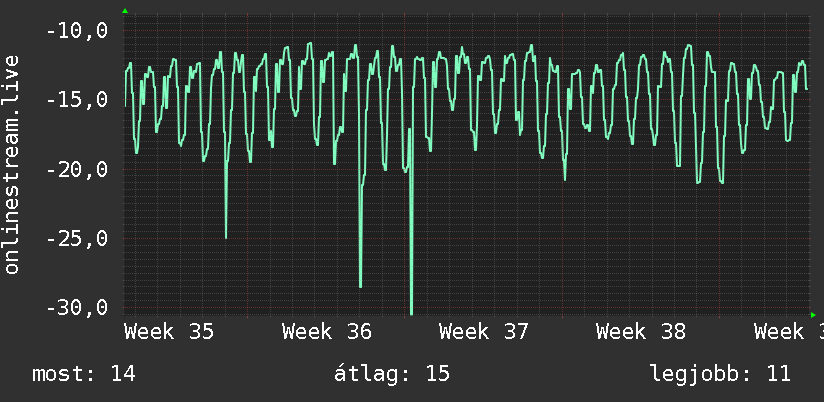Click the 'legjobb: 11' best value text
This screenshot has height=402, width=824.
[x=720, y=375]
